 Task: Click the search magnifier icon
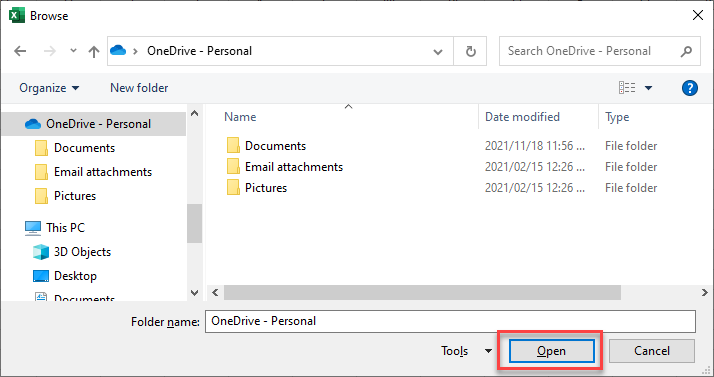[686, 51]
